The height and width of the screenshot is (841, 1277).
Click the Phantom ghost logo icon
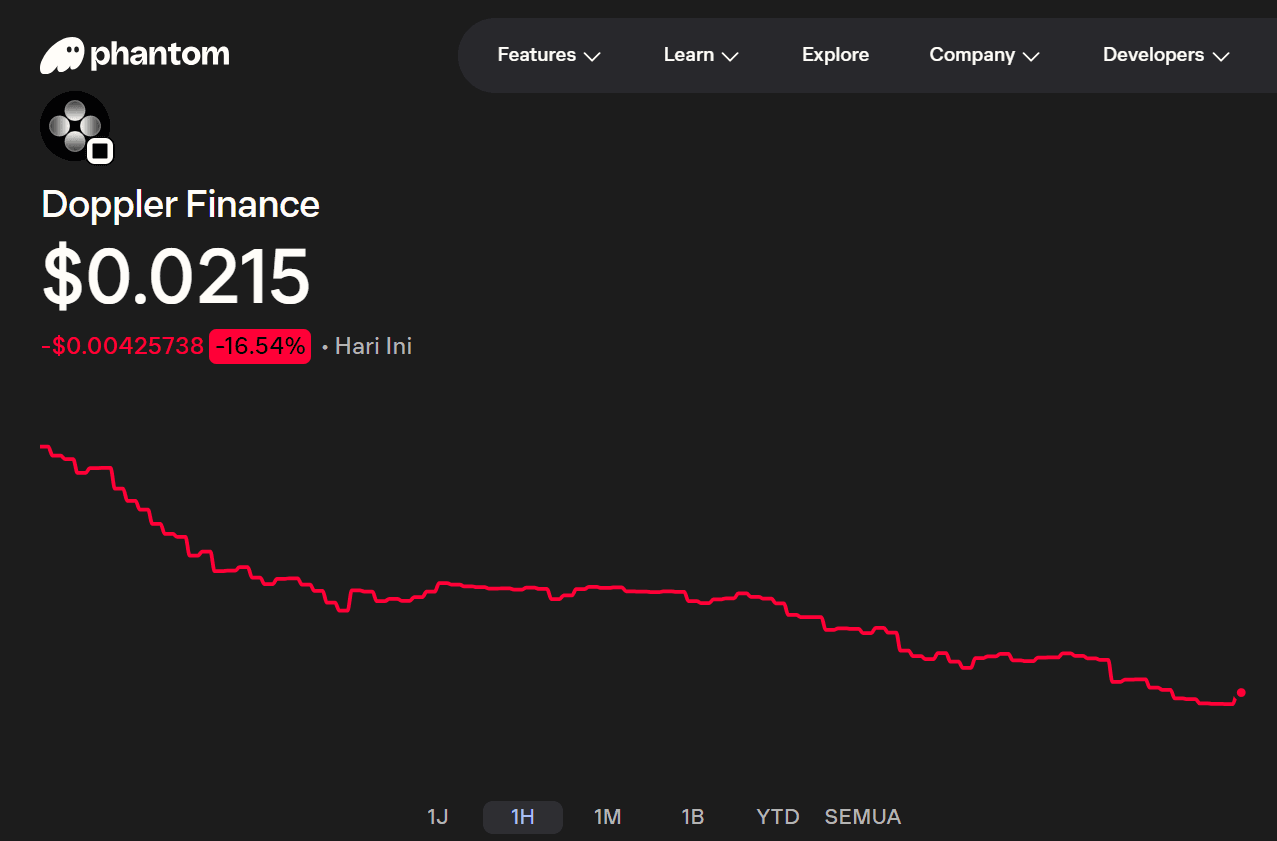pyautogui.click(x=62, y=56)
